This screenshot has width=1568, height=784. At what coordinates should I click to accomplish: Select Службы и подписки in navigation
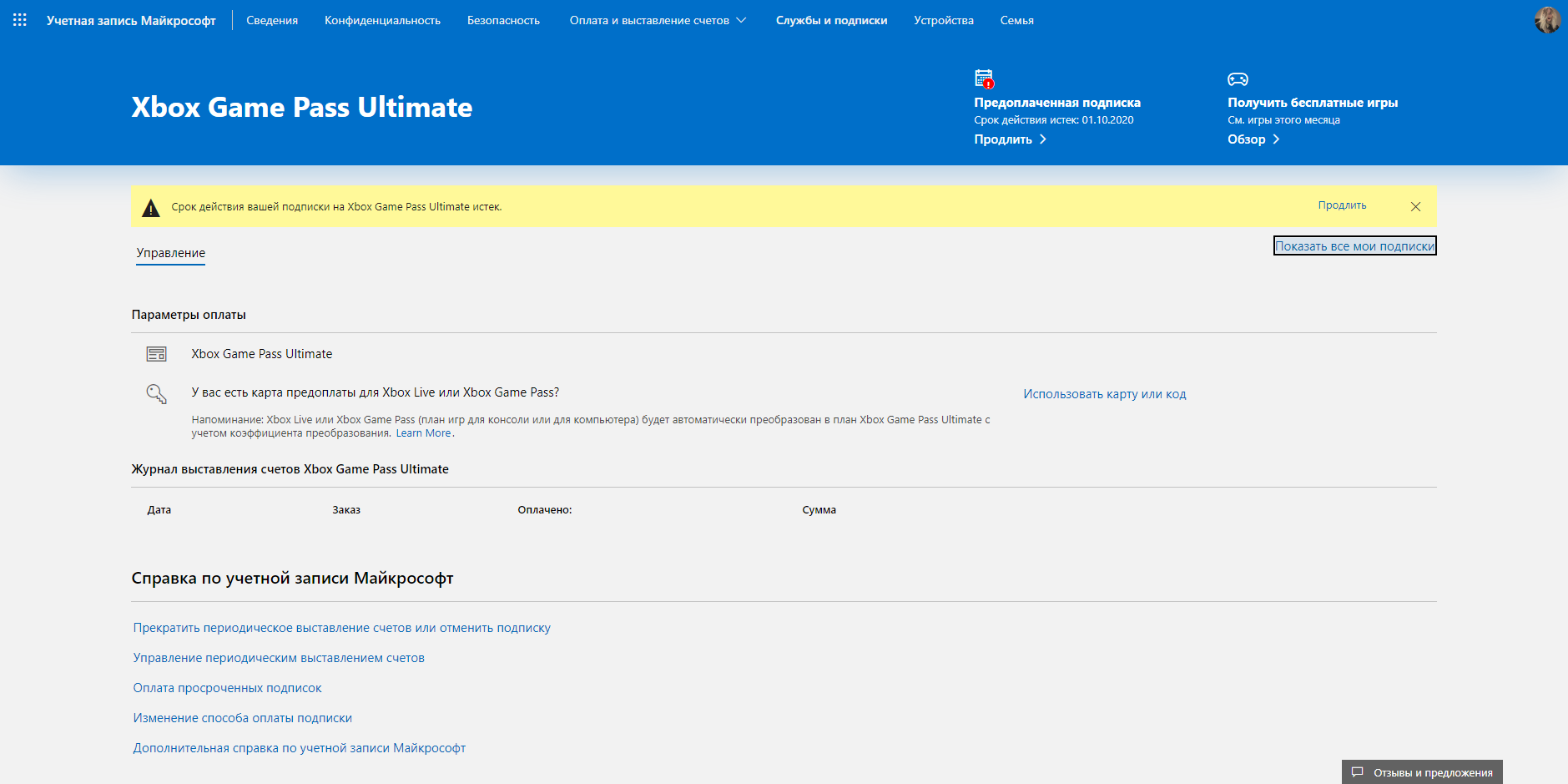click(831, 20)
